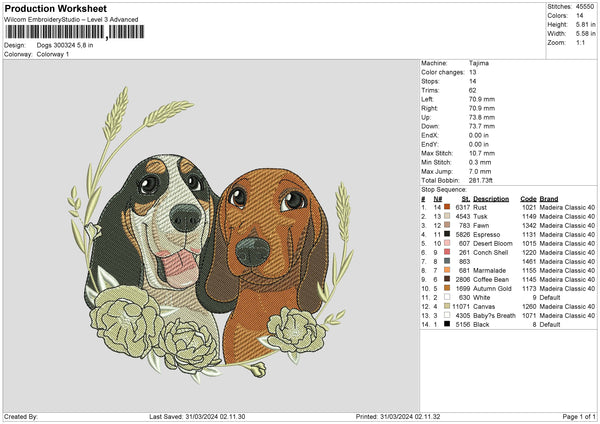Viewport: 600px width, 424px height.
Task: Choose the Marmalade color swatch
Action: point(447,270)
